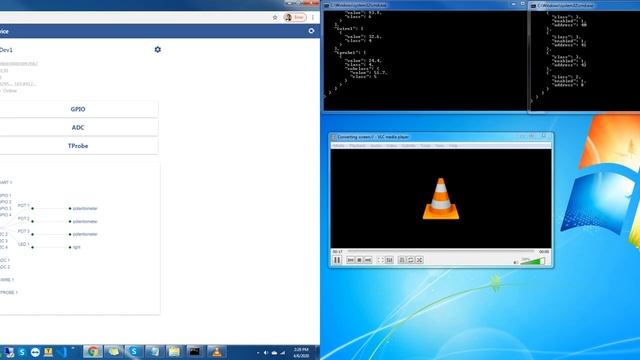Toggle loop mode in VLC
This screenshot has height=360, width=640.
(411, 260)
